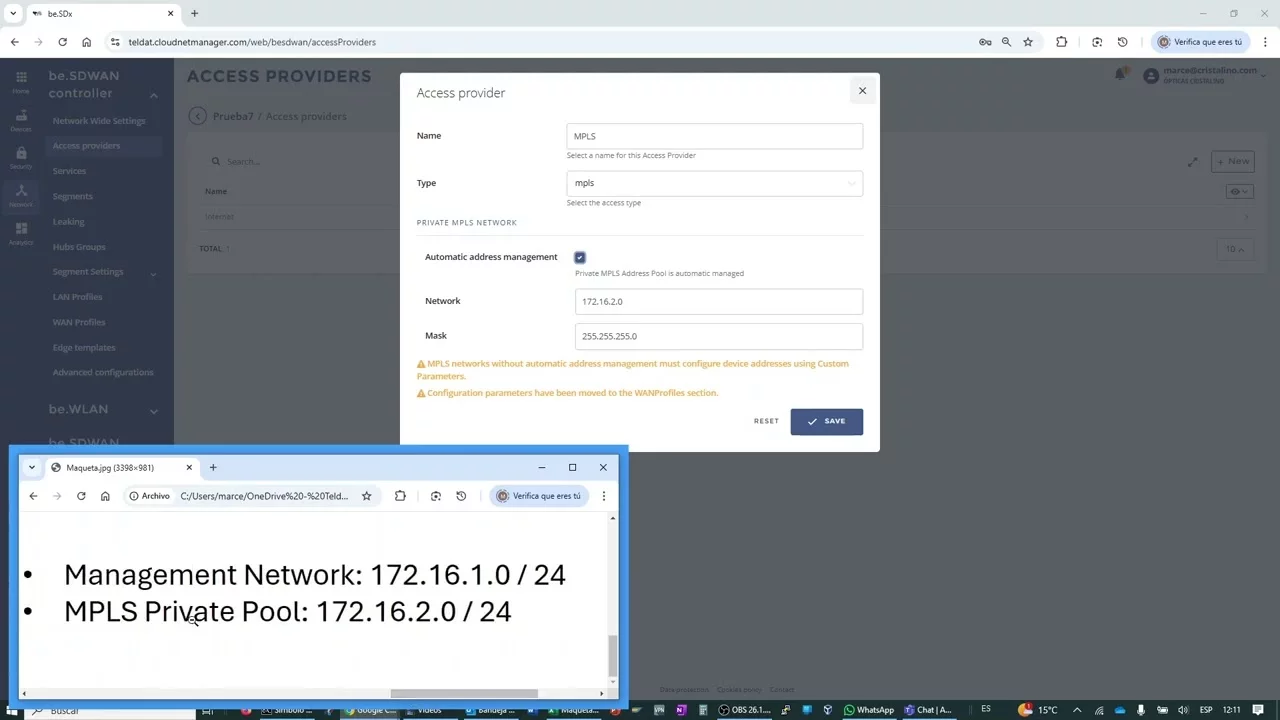Open the column visibility eye toggle
1280x720 pixels.
point(1238,191)
